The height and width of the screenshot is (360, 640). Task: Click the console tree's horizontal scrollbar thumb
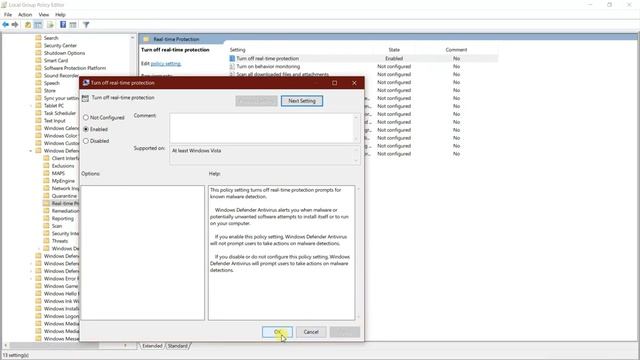(x=53, y=346)
